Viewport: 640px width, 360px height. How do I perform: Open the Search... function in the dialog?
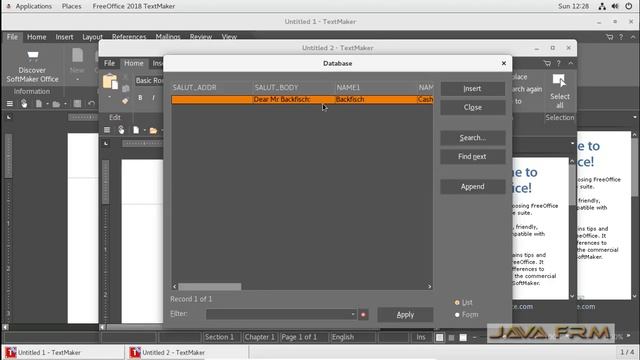pyautogui.click(x=472, y=138)
